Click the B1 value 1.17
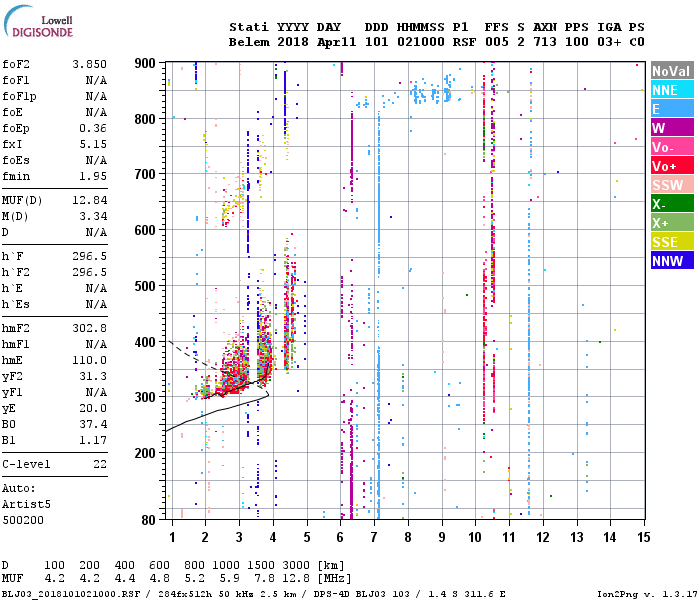 [x=93, y=441]
